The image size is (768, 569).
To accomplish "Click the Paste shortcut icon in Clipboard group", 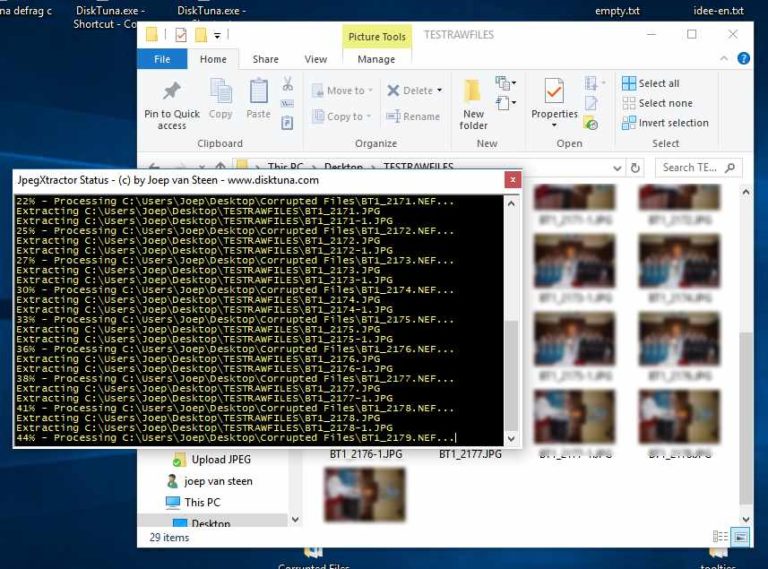I will pos(288,122).
